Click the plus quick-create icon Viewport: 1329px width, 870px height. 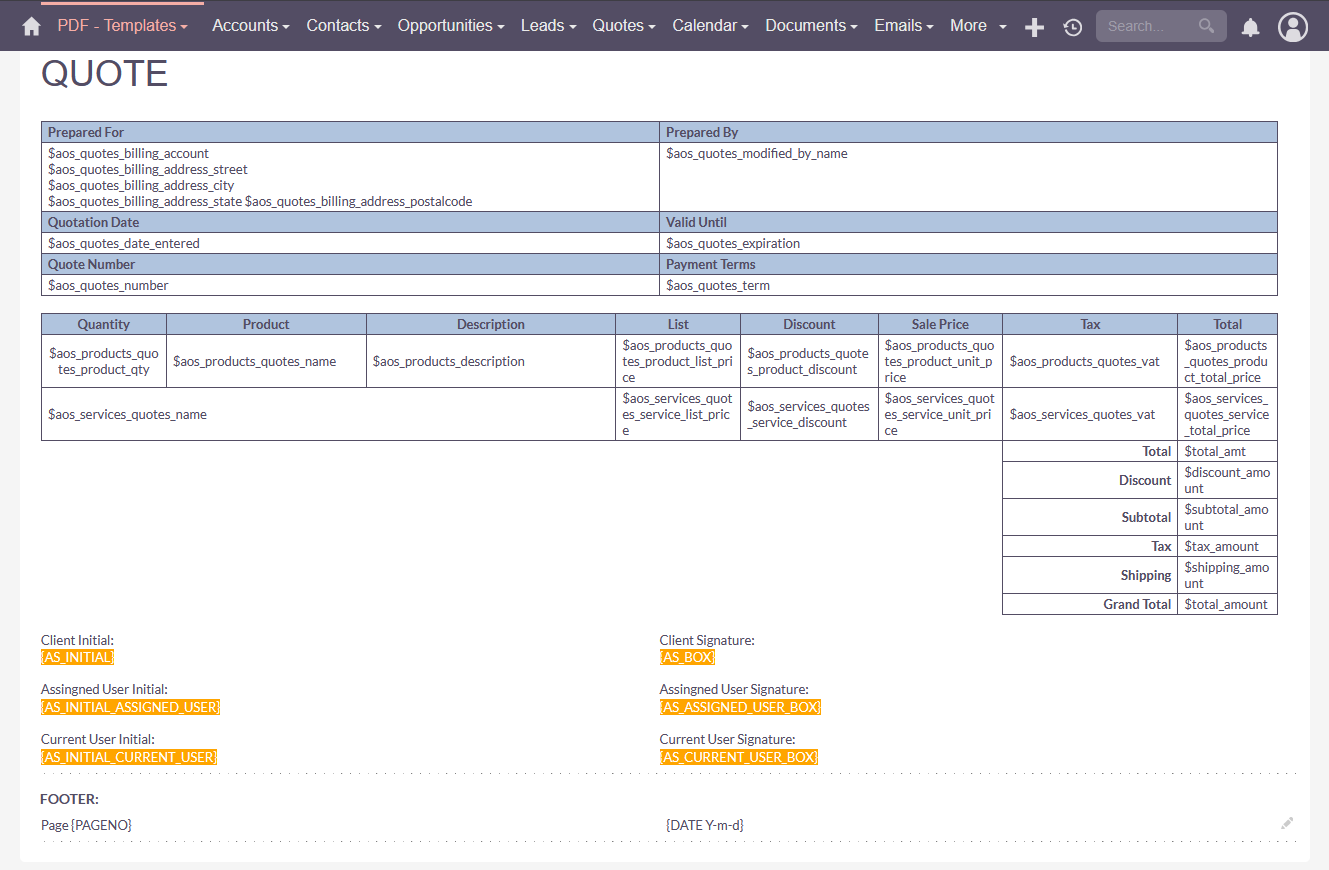1035,27
